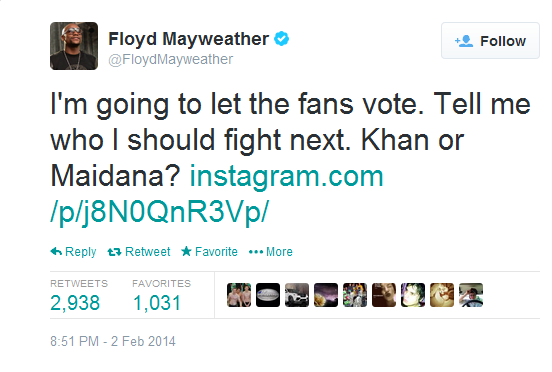Viewport: 552px width, 372px height.
Task: Click the last avatar of person driving
Action: tap(471, 295)
